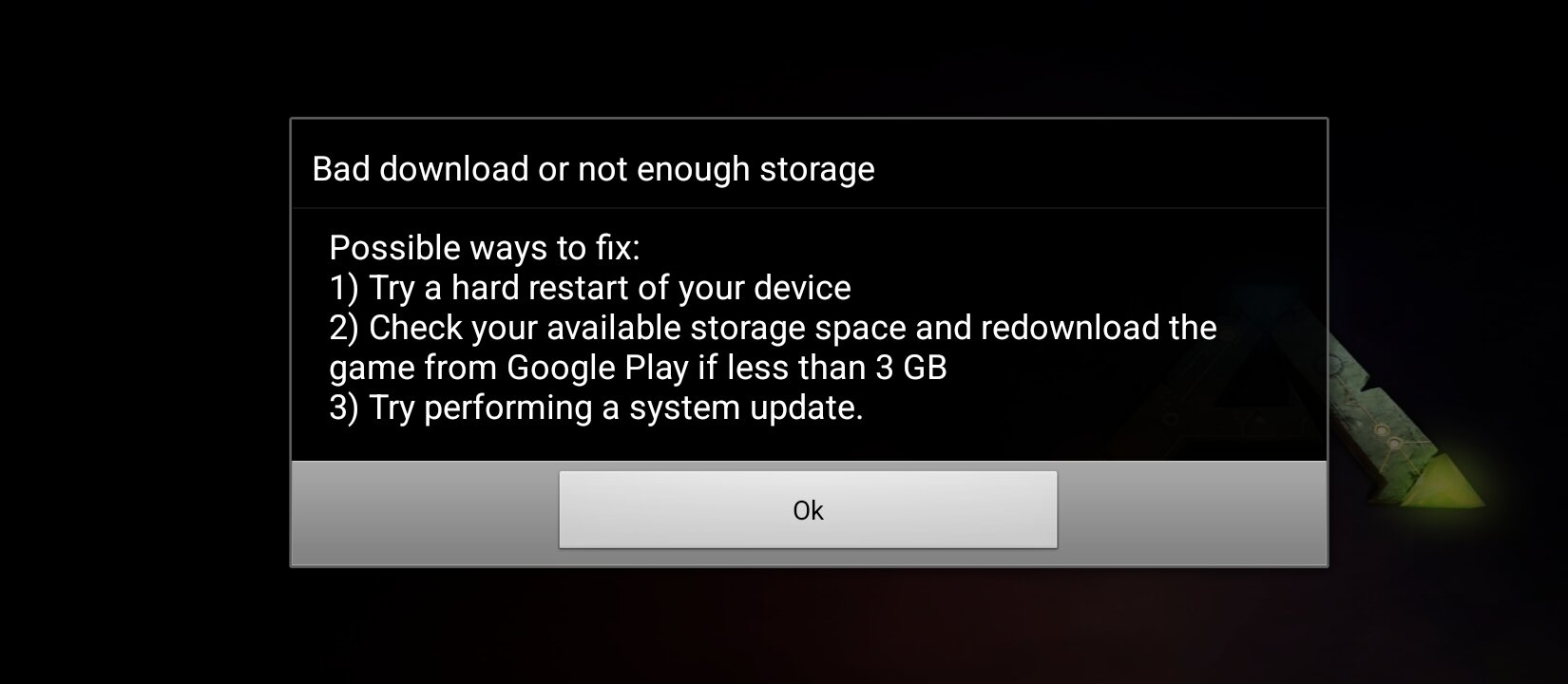Tap the step number "1)"

344,288
